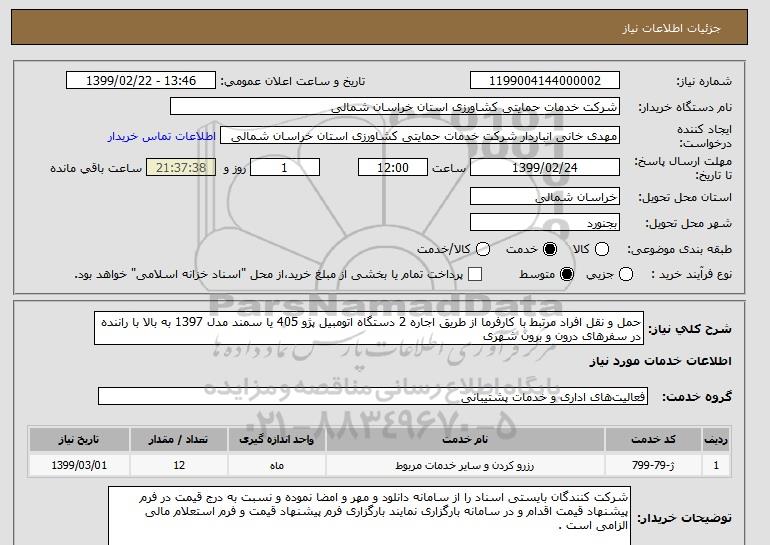This screenshot has height=545, width=770.
Task: Click the remaining time field 21:37:38
Action: pos(181,167)
